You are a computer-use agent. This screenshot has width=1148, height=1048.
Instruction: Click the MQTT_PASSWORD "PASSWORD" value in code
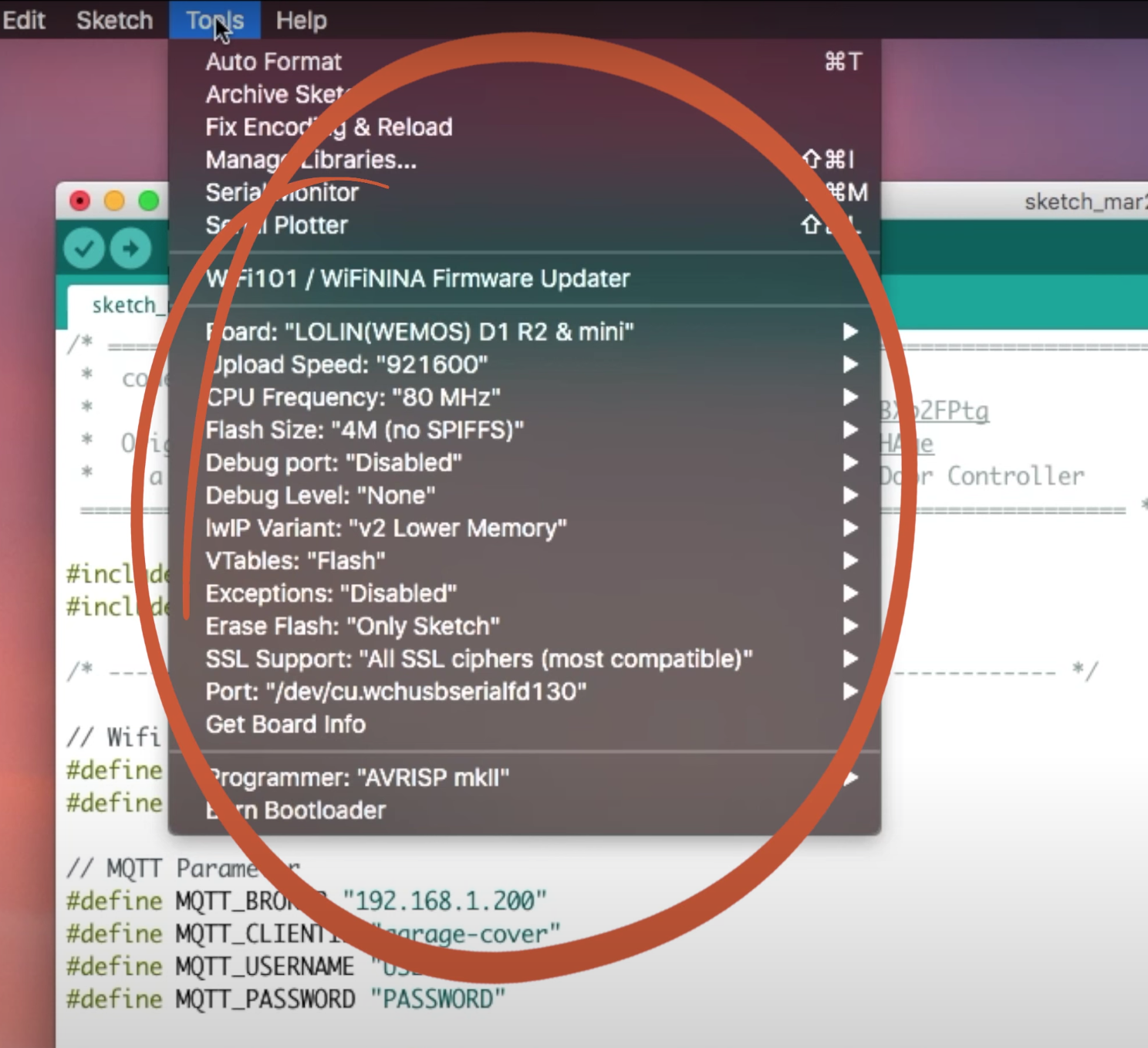point(437,999)
